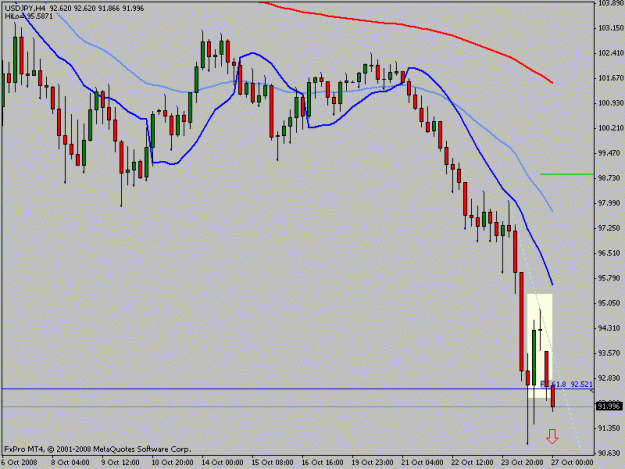Viewport: 625px width, 469px height.
Task: Click the 90.630 price axis label
Action: point(610,453)
